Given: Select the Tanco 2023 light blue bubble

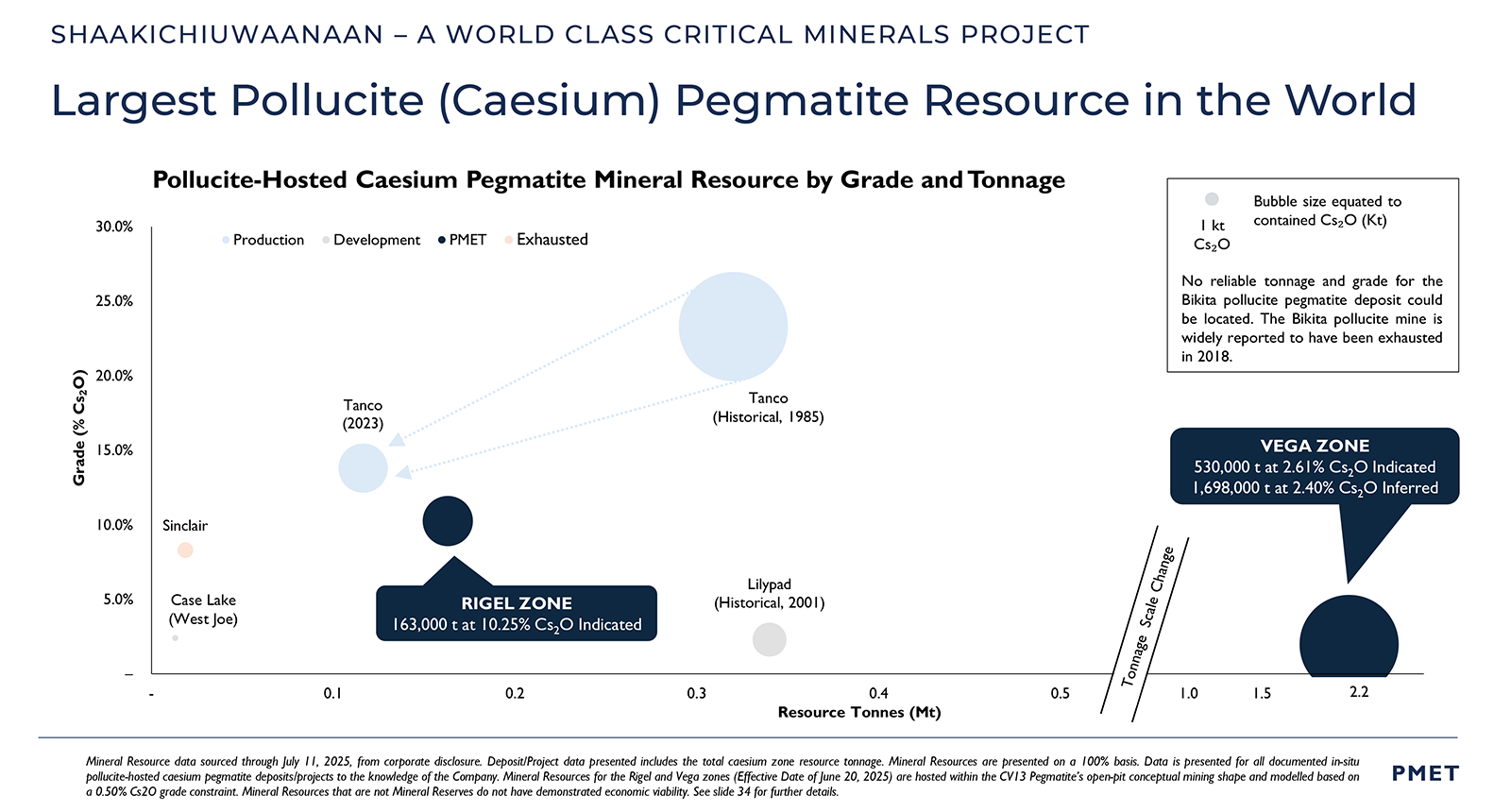Looking at the screenshot, I should click(x=363, y=467).
